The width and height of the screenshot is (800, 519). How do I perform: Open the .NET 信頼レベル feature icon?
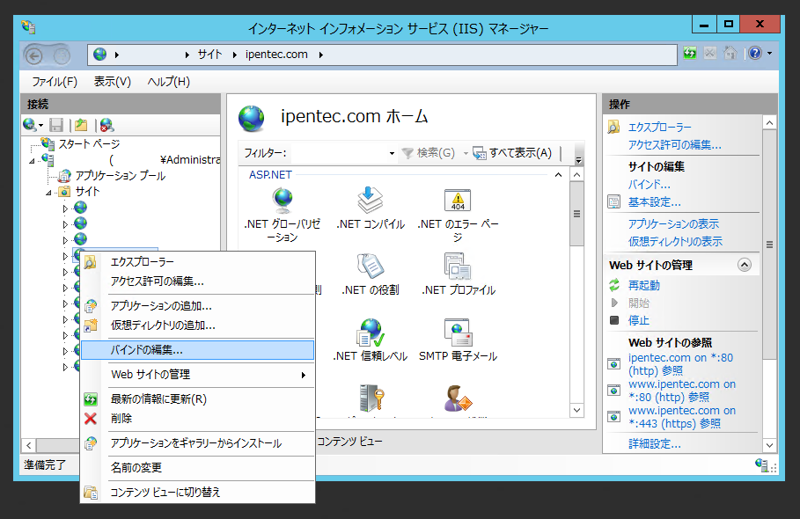370,332
